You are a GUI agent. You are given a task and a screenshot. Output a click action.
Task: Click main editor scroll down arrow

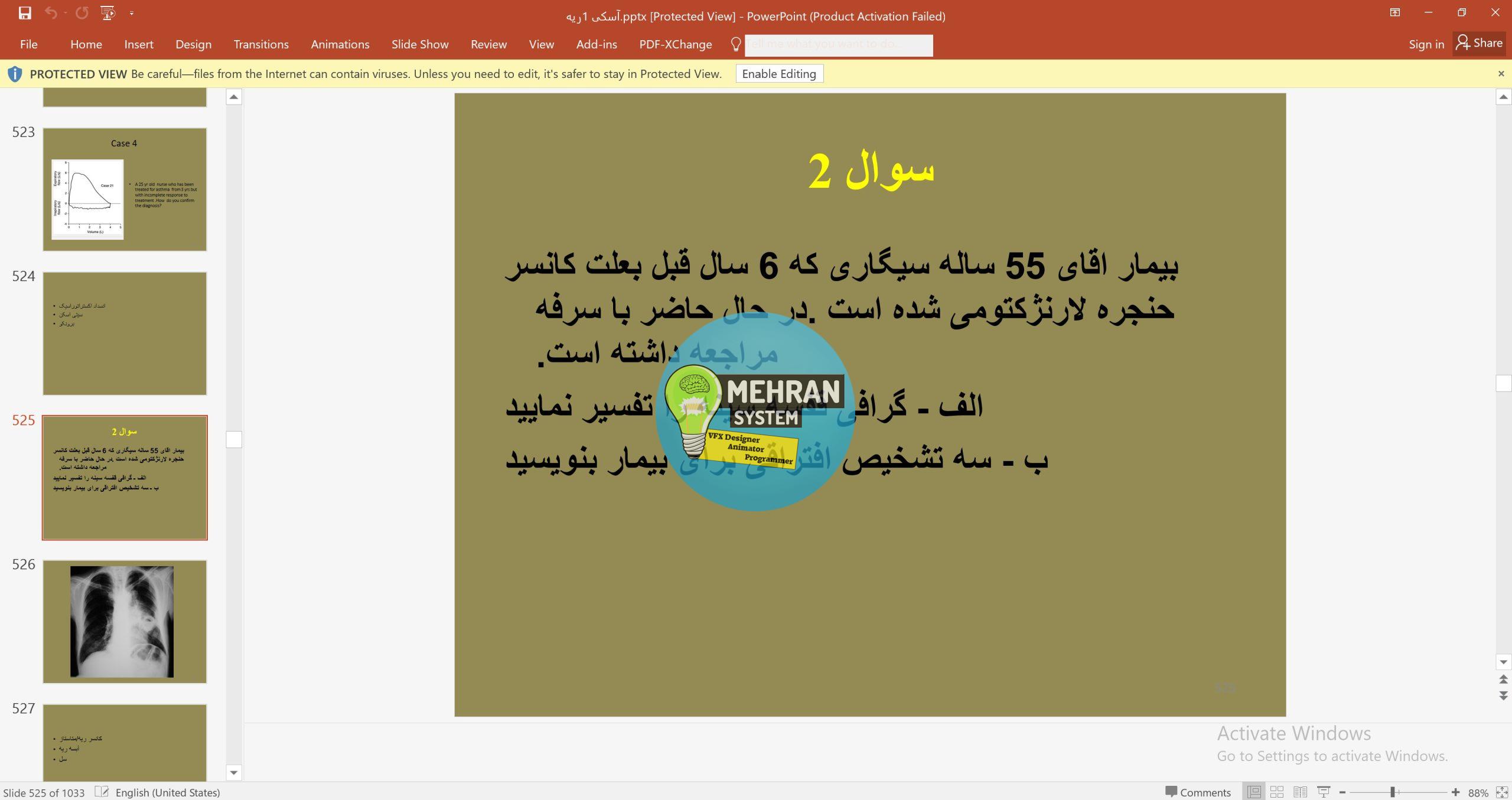point(1503,662)
